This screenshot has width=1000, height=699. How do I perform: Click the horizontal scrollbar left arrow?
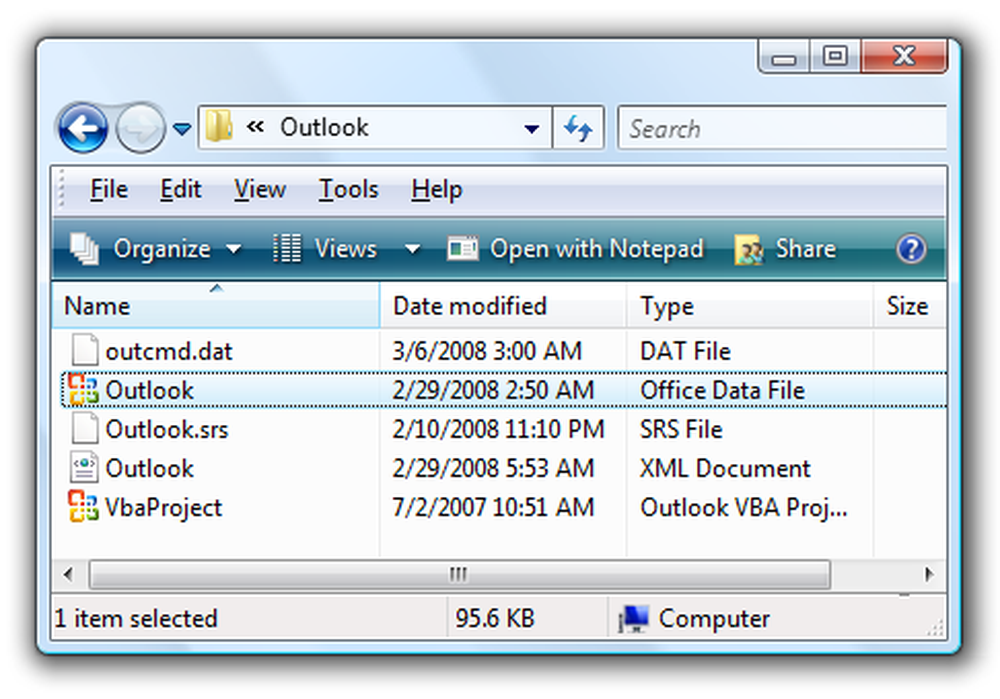coord(68,574)
